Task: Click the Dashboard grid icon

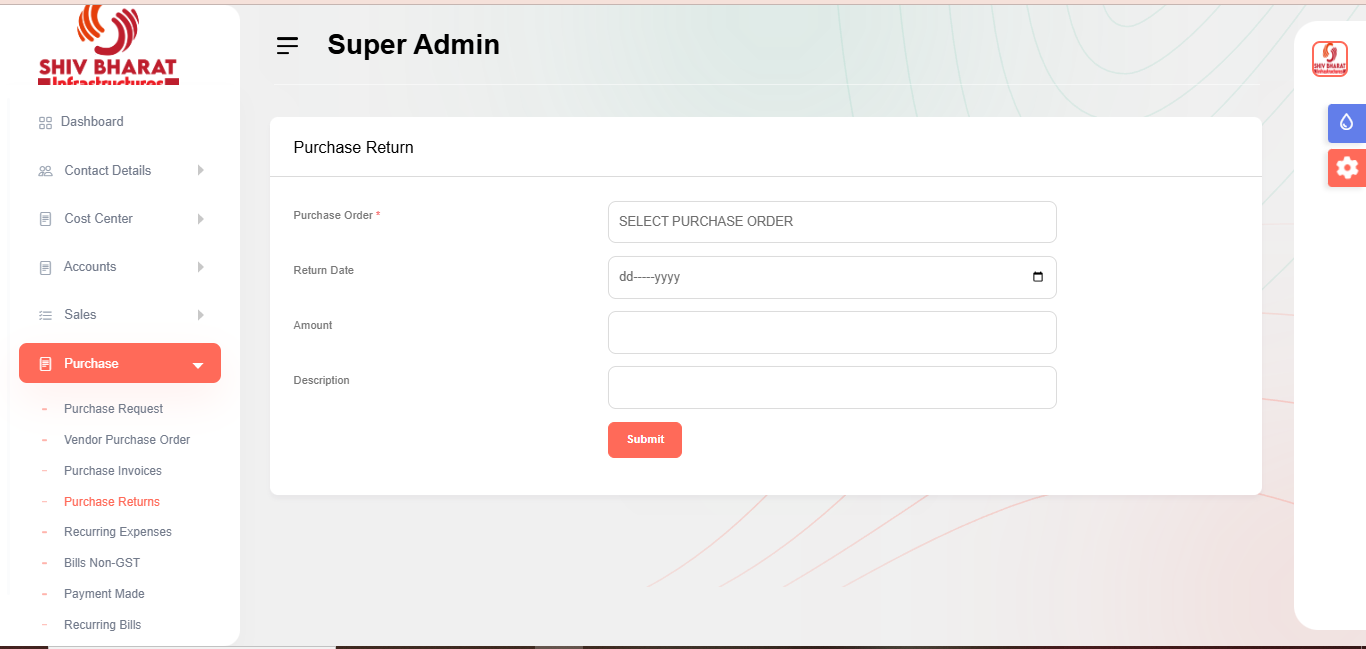Action: (45, 123)
